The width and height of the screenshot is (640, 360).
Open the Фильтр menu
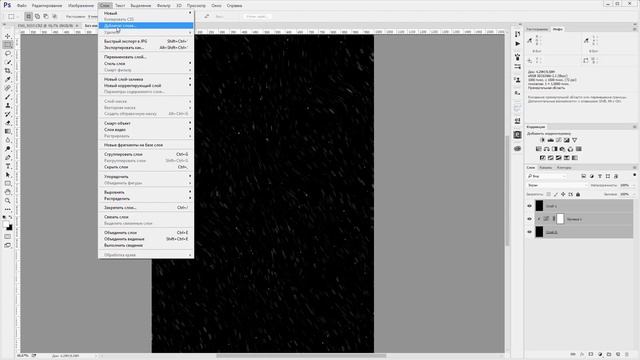(x=164, y=6)
